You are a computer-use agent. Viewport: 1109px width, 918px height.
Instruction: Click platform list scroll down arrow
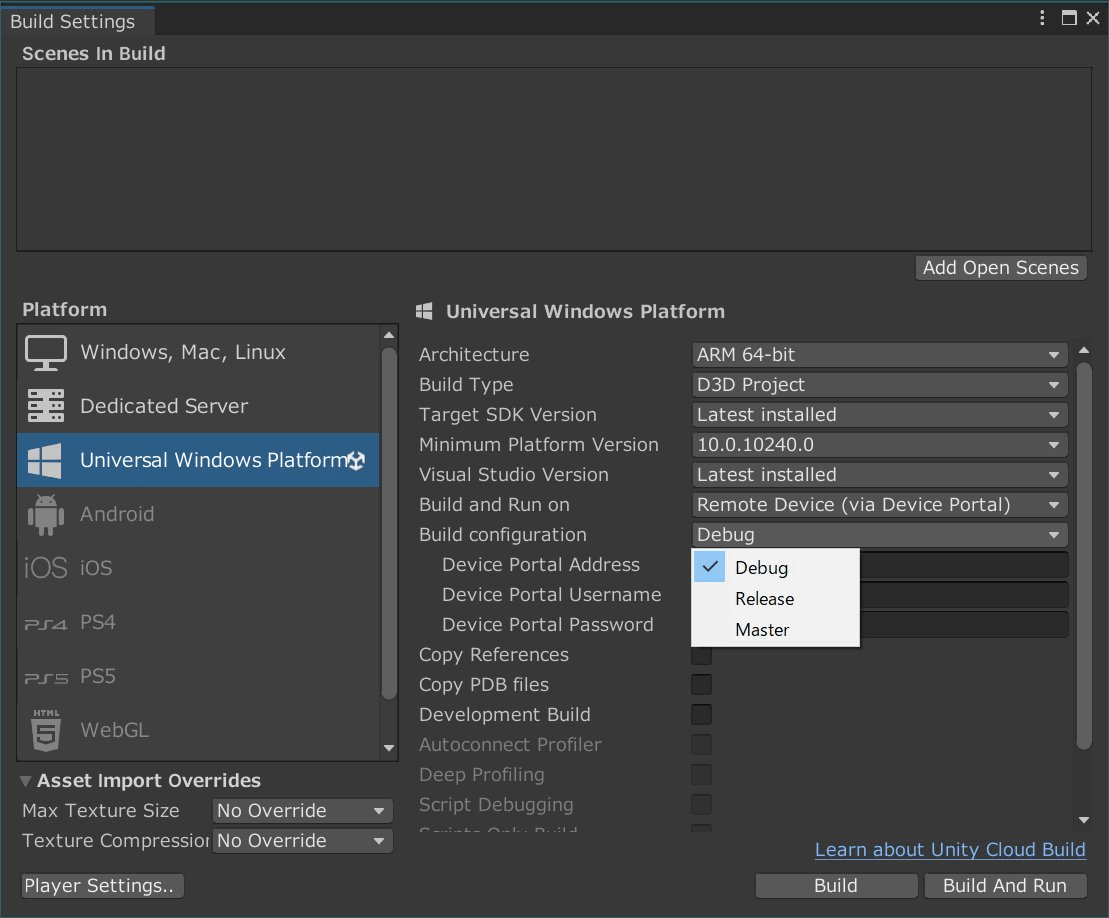(389, 748)
